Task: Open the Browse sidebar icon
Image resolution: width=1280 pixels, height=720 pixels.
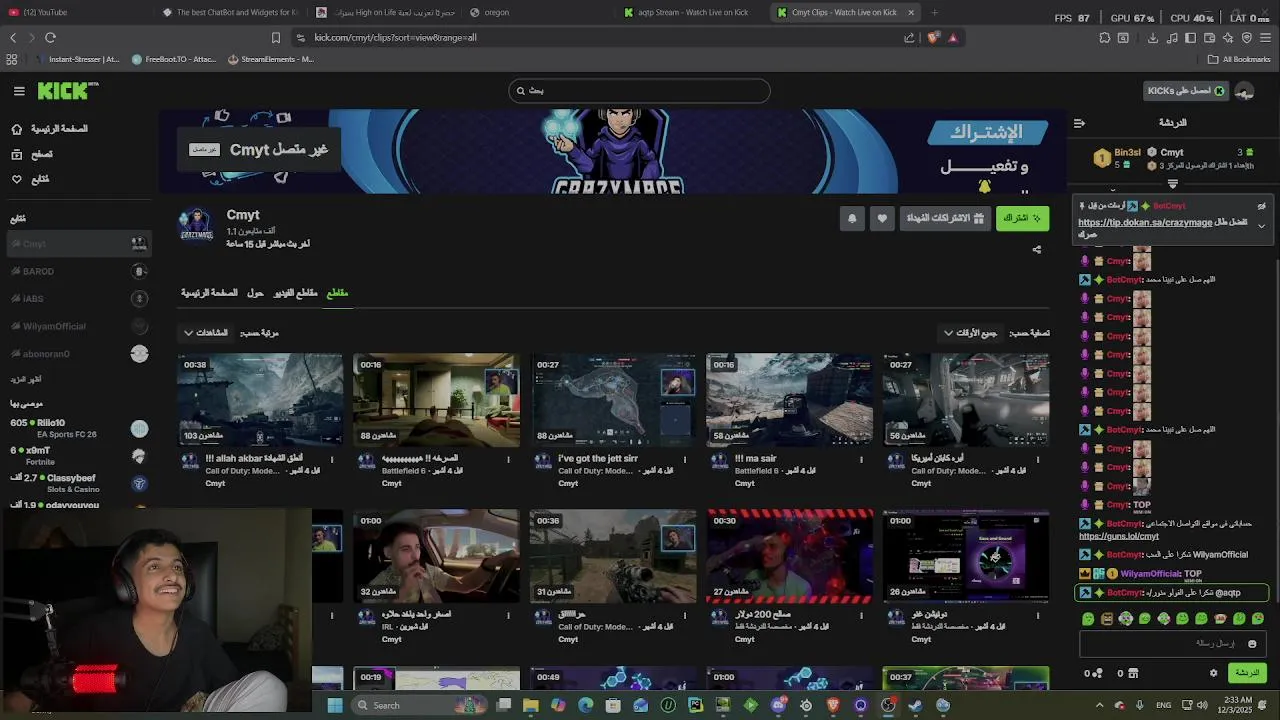Action: point(17,154)
